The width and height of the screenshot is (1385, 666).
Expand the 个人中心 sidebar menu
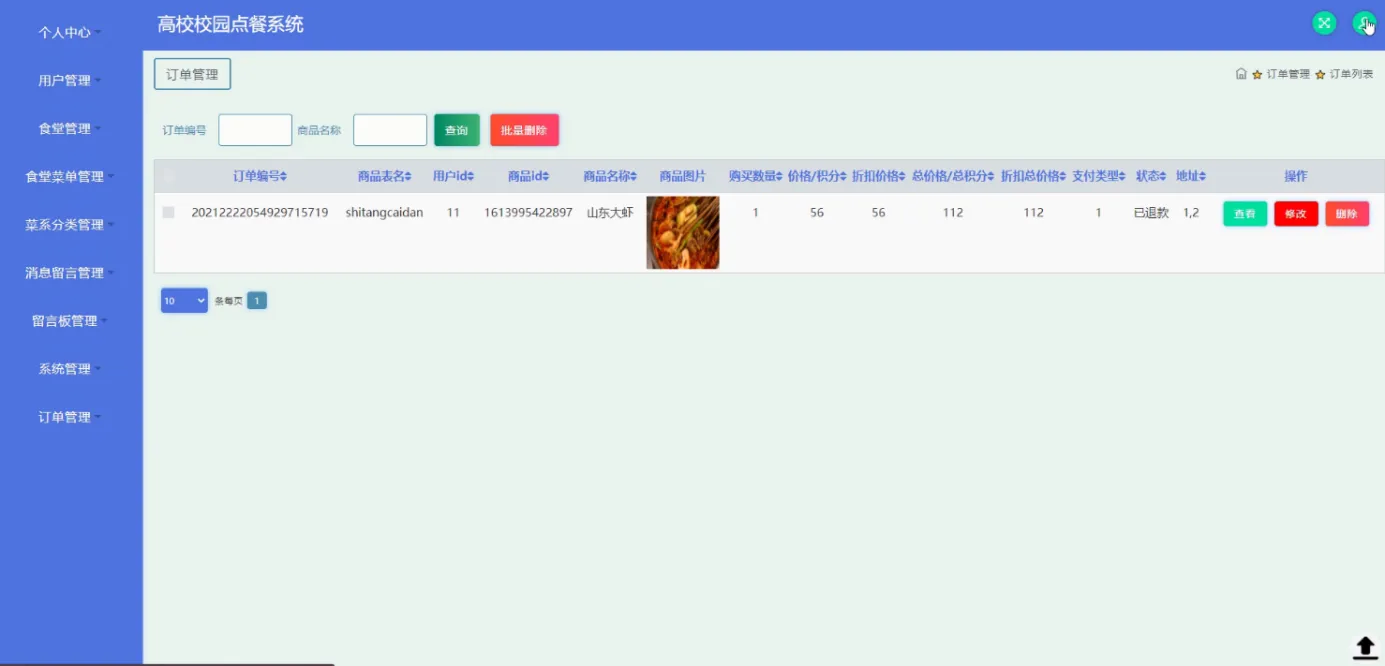(x=70, y=32)
